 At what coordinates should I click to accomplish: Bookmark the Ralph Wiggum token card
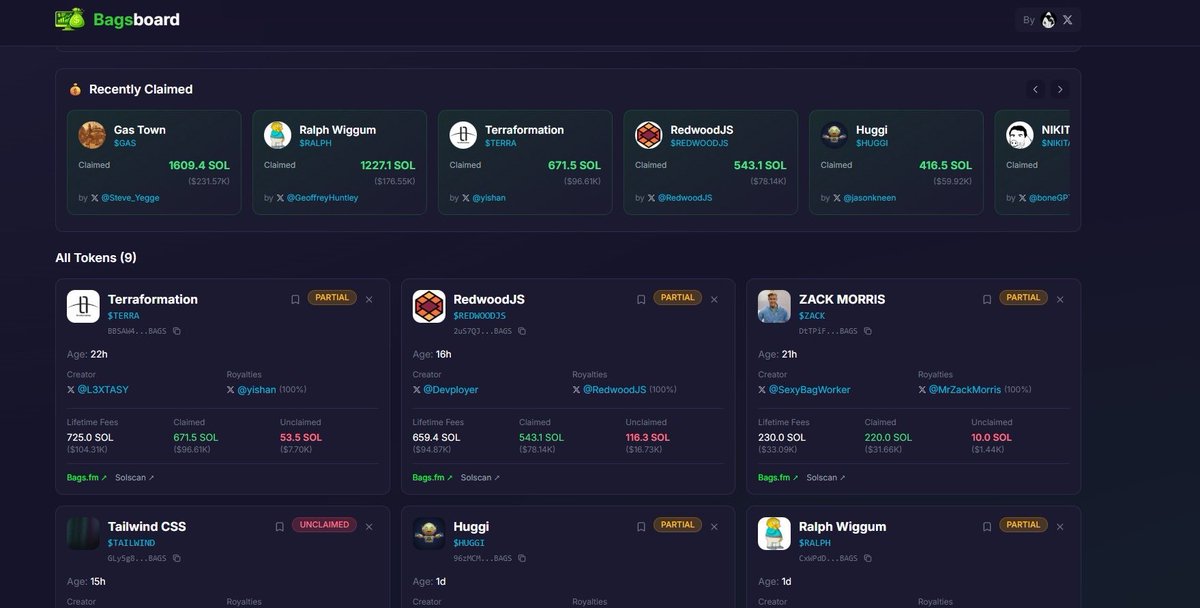[x=987, y=526]
